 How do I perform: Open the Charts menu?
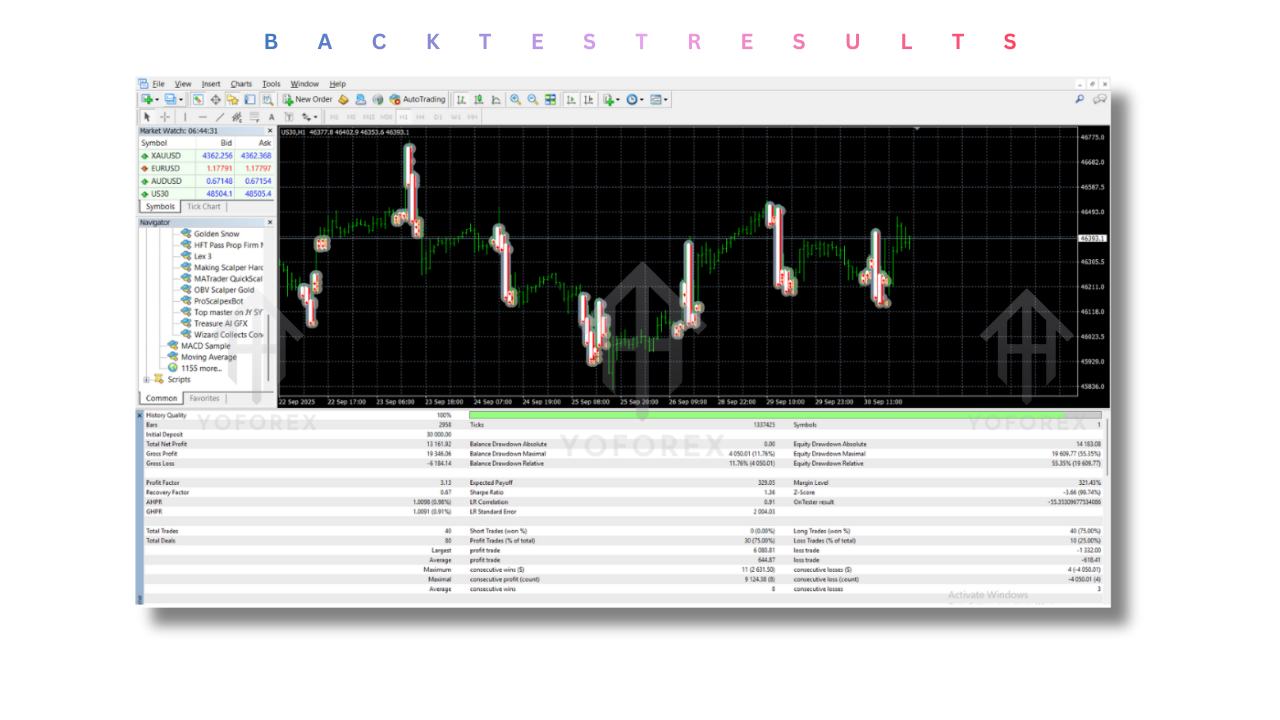241,84
